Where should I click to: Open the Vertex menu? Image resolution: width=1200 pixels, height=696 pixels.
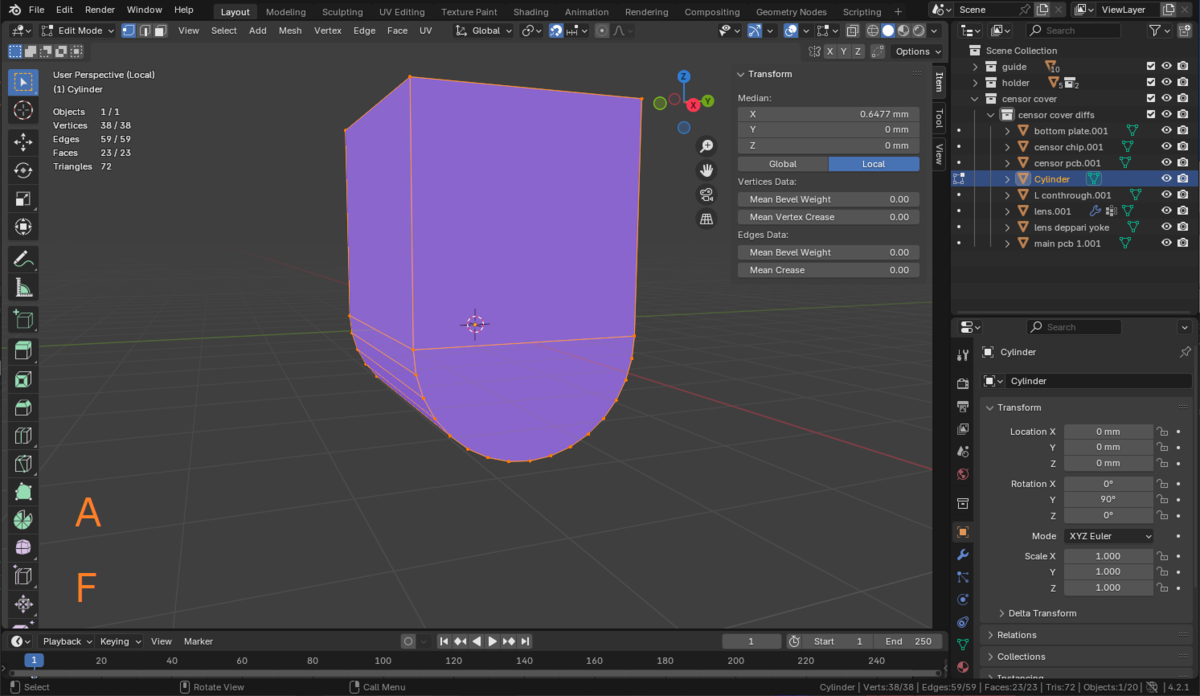tap(327, 30)
